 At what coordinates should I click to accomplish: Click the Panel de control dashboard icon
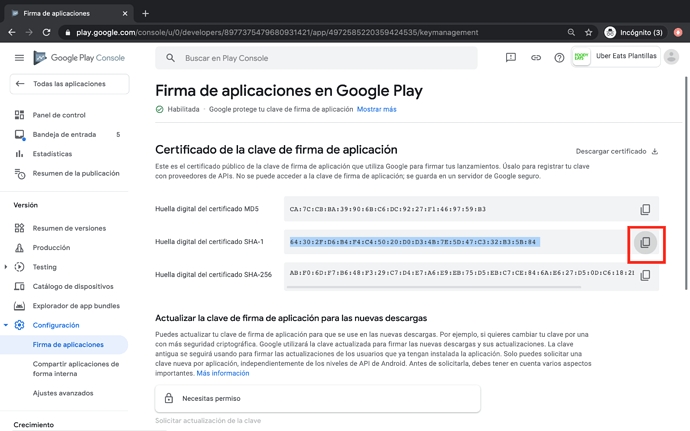19,115
